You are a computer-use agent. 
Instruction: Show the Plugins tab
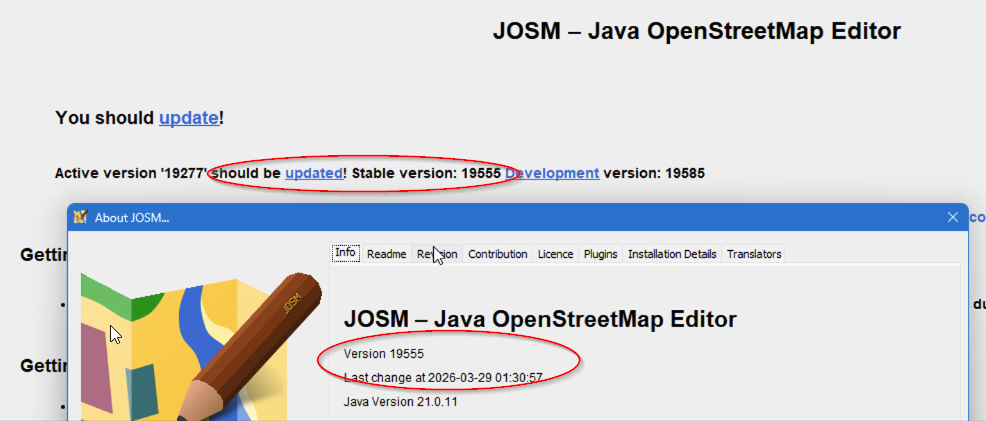(601, 254)
